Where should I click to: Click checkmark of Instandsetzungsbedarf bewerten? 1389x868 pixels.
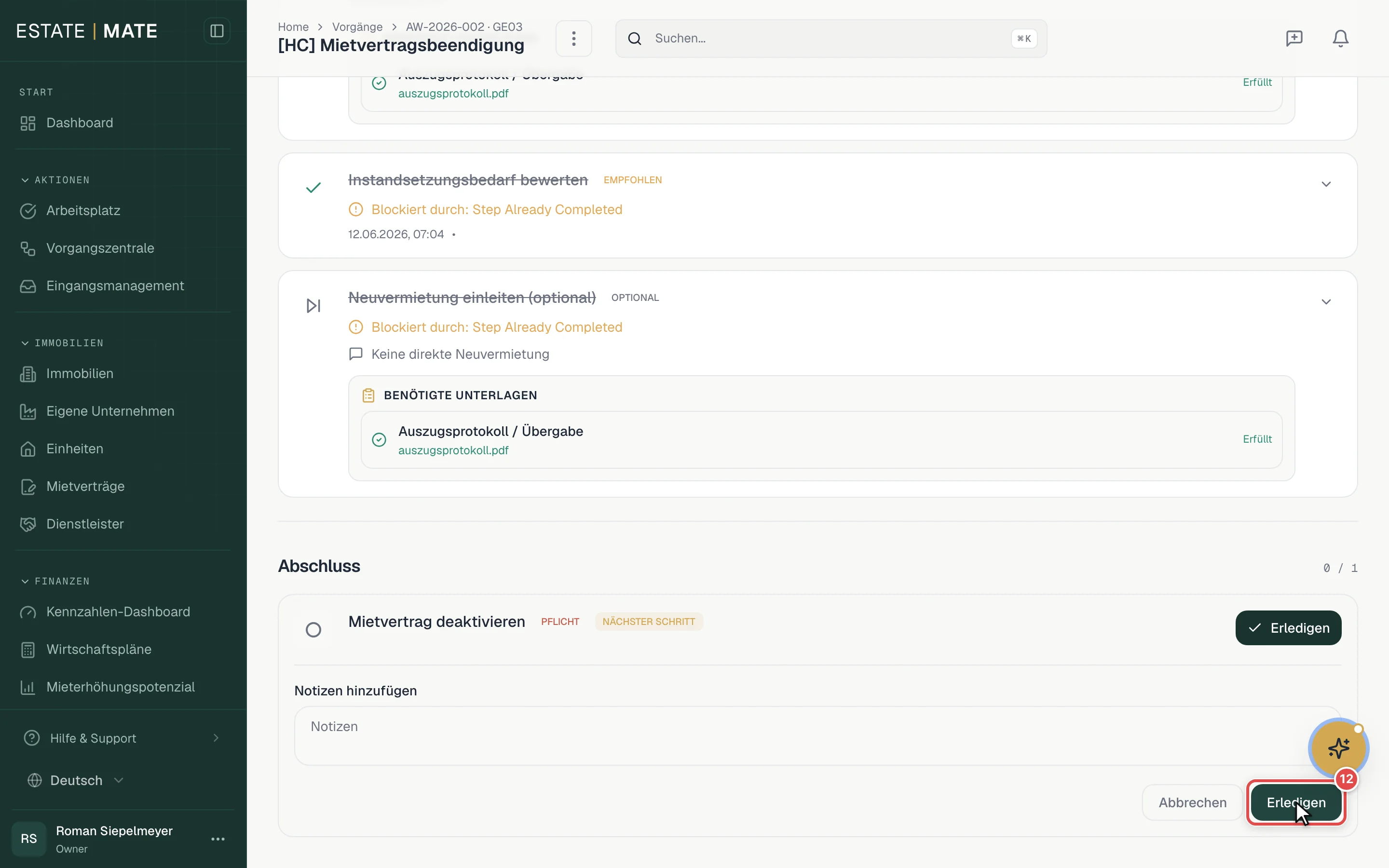coord(313,188)
